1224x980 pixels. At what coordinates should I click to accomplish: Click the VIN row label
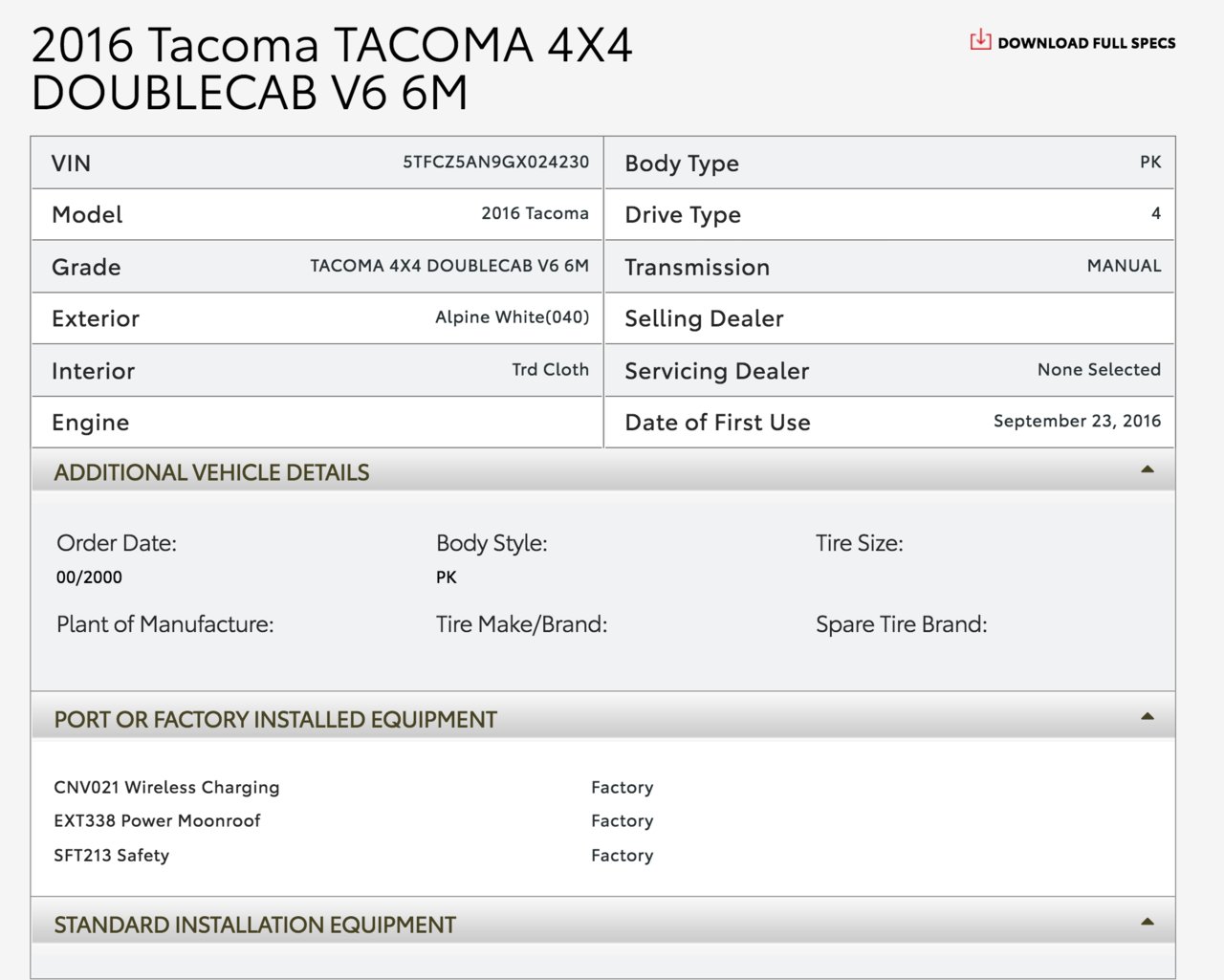click(71, 163)
